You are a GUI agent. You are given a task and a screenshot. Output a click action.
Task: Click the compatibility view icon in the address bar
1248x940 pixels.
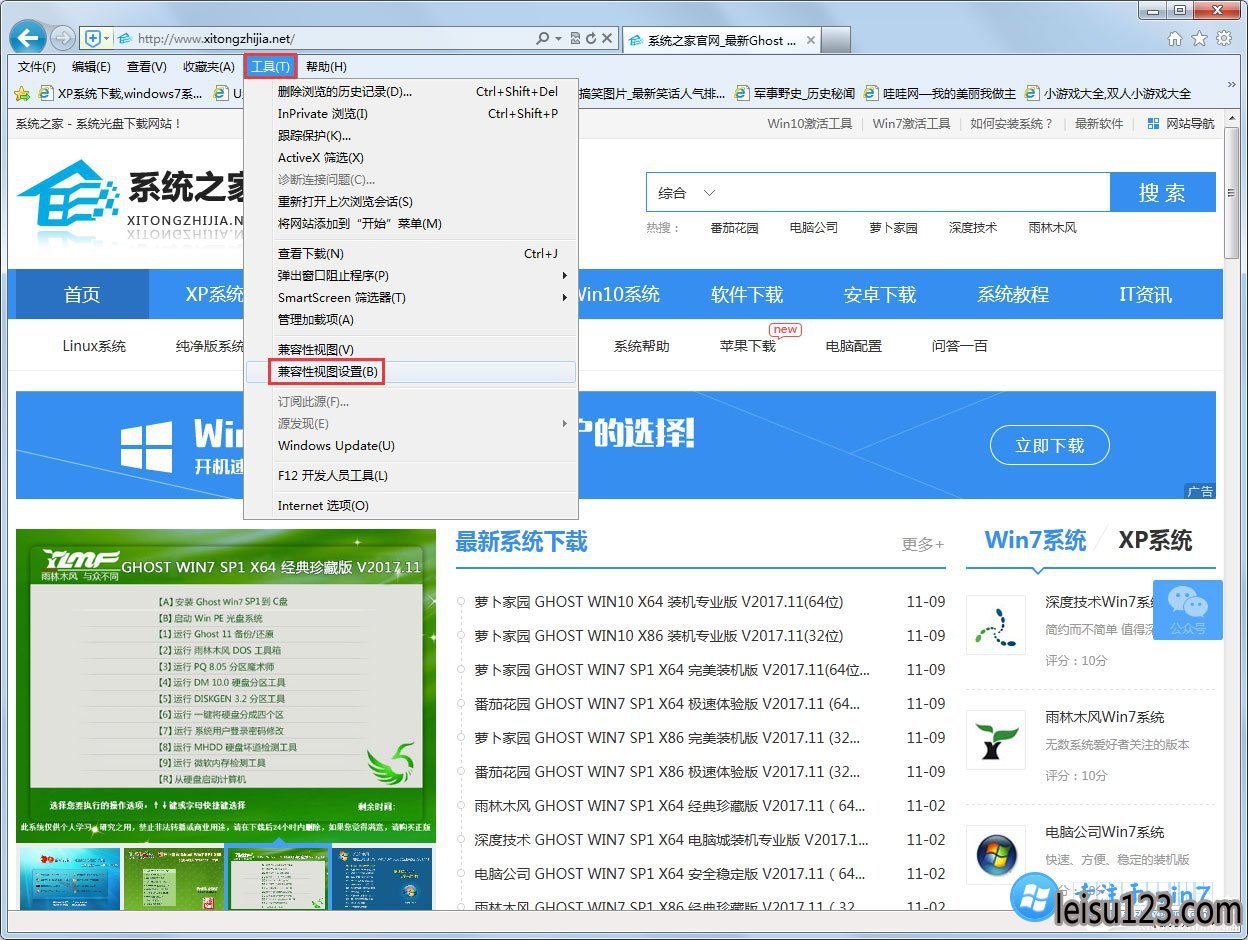[x=576, y=38]
